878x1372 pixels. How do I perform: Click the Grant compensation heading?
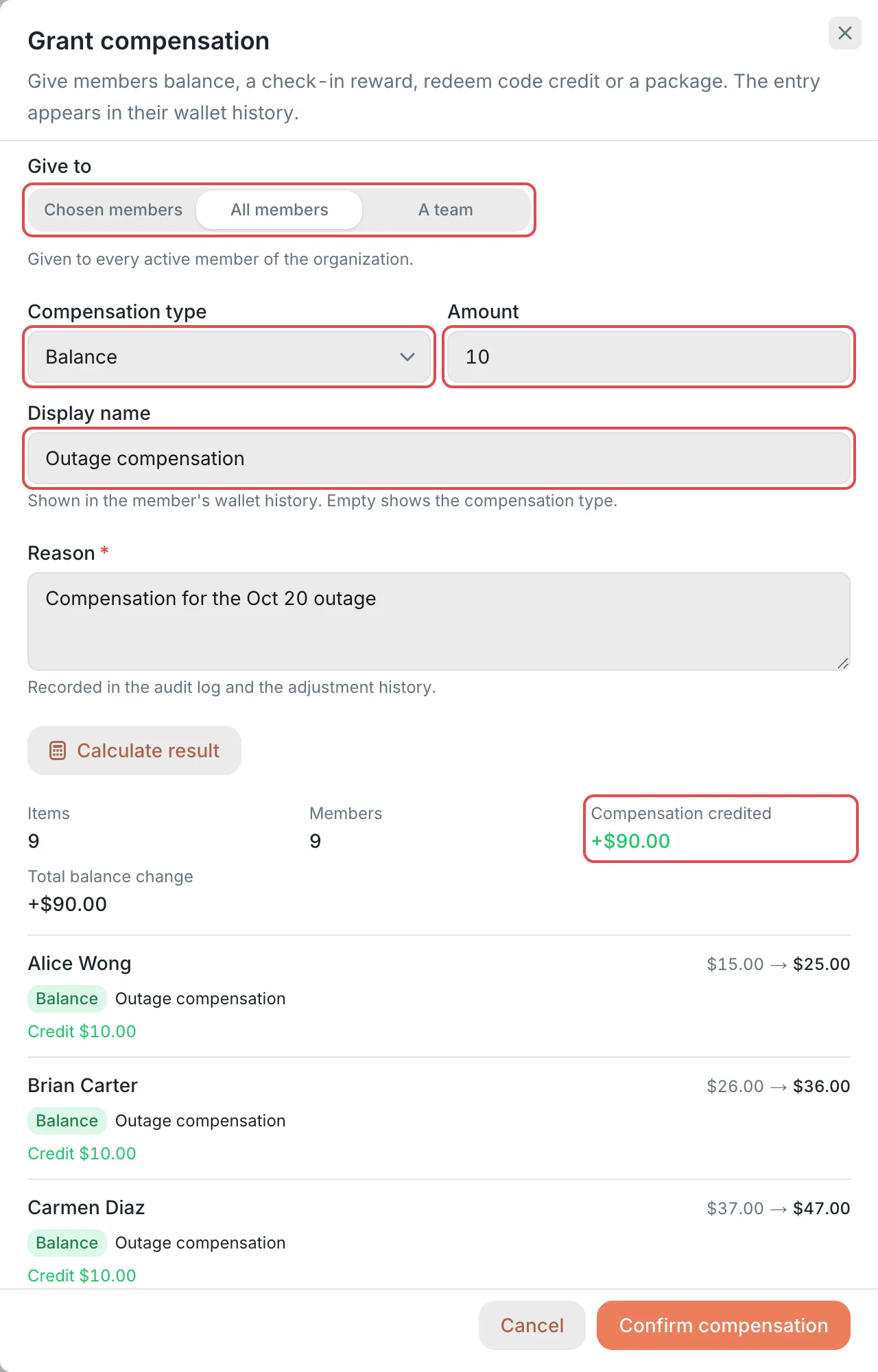pos(148,41)
